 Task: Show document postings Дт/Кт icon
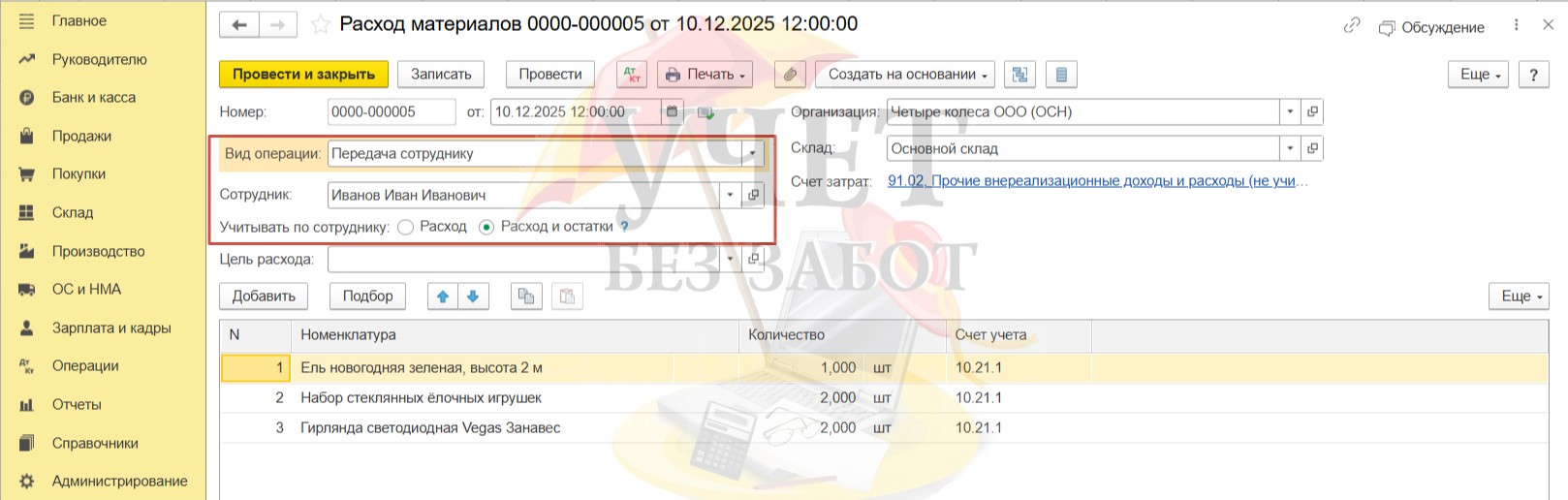tap(632, 75)
